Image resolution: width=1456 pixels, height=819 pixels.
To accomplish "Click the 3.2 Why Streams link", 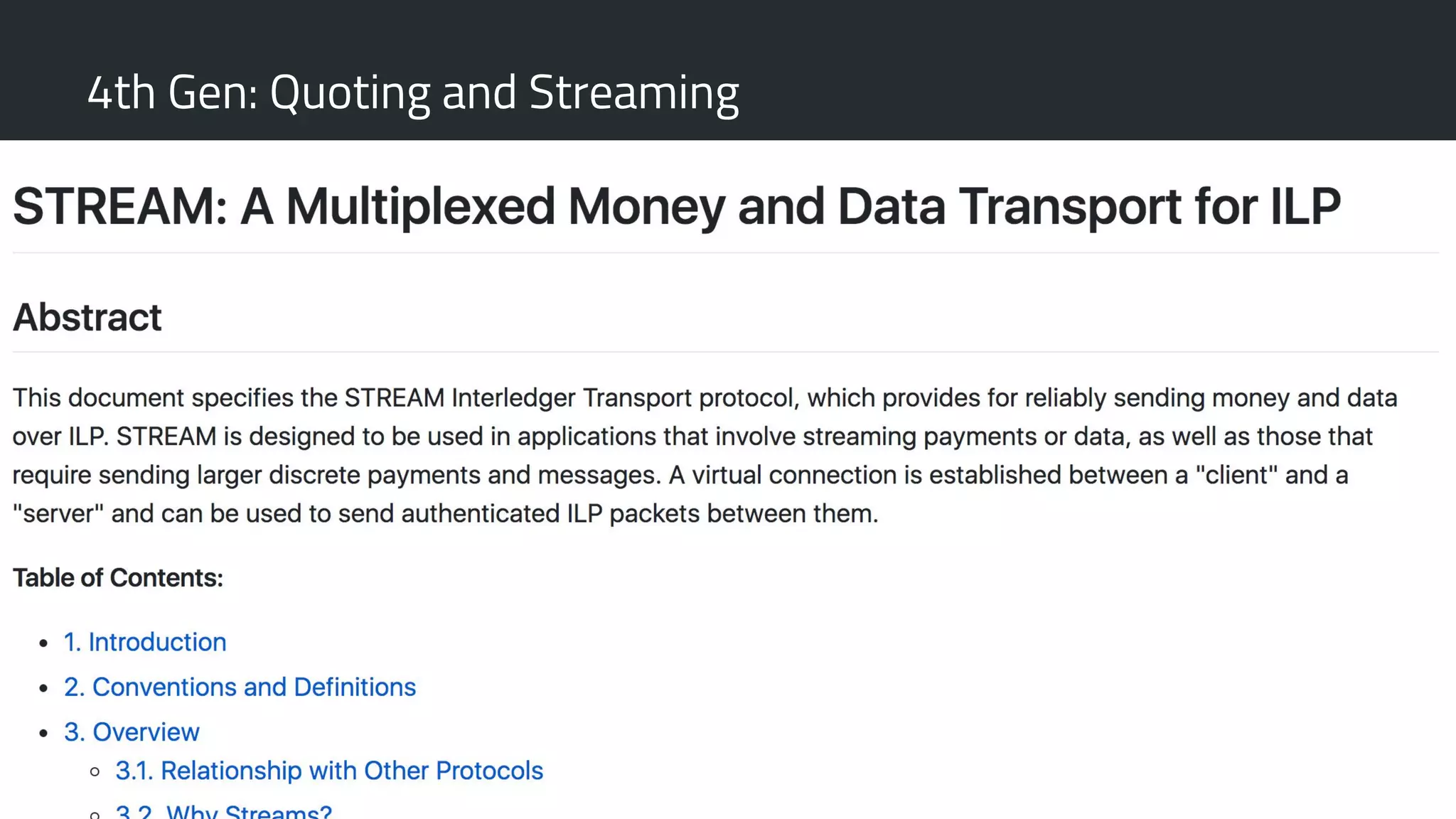I will tap(223, 811).
